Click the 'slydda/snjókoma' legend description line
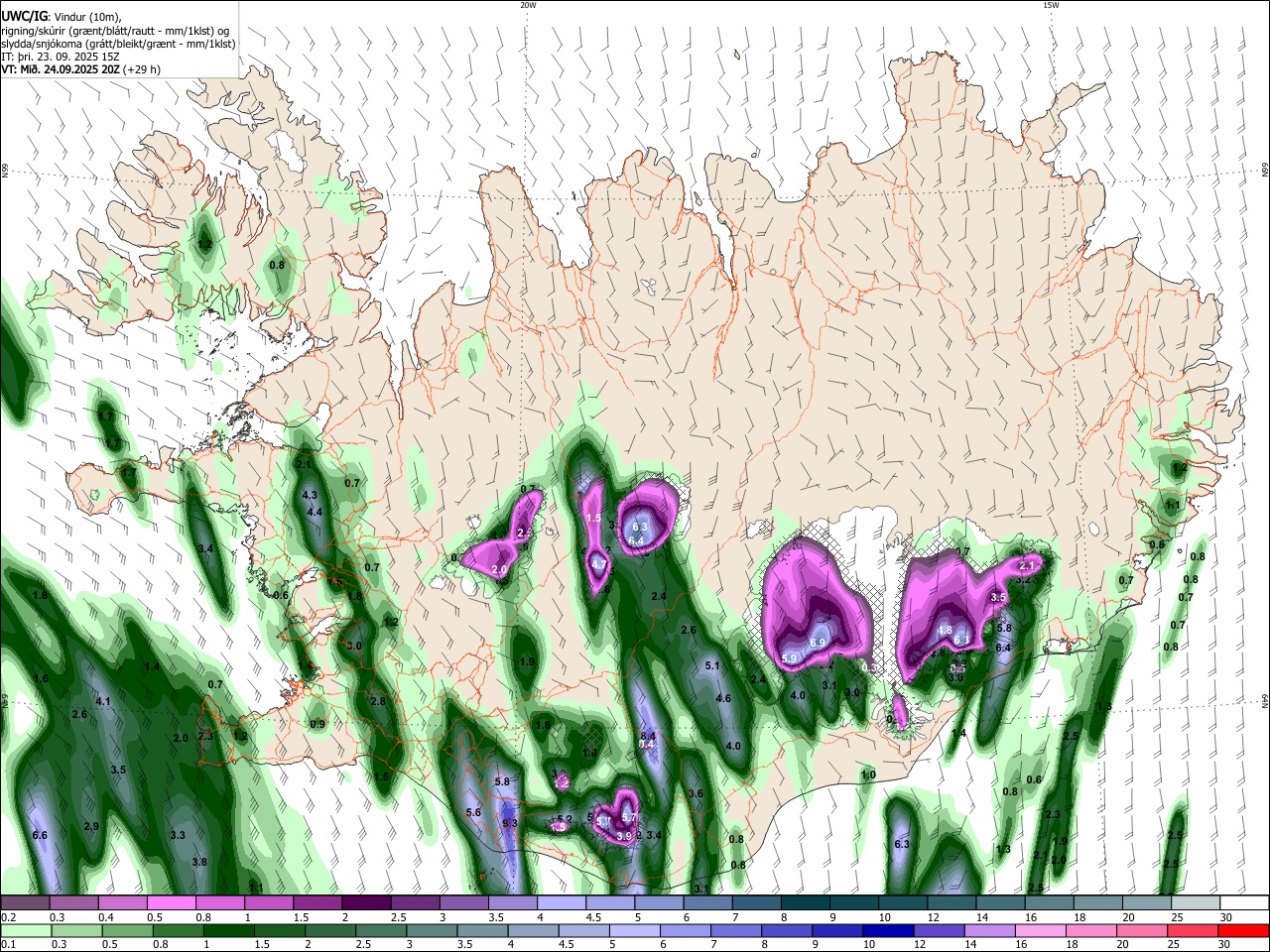Viewport: 1270px width, 952px height. click(118, 44)
